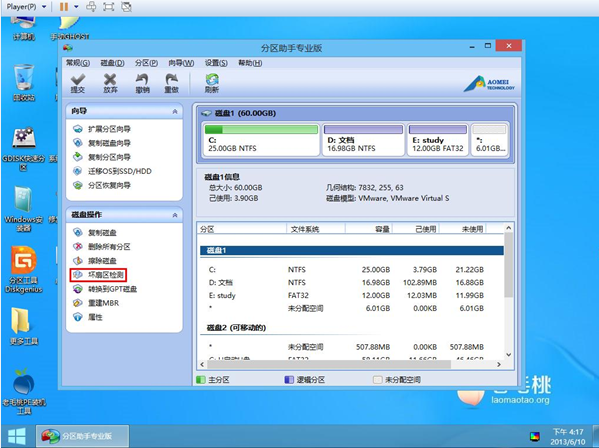Select the 6.01GB 未分配空间 row
Screen dimensions: 599x448
click(x=351, y=308)
